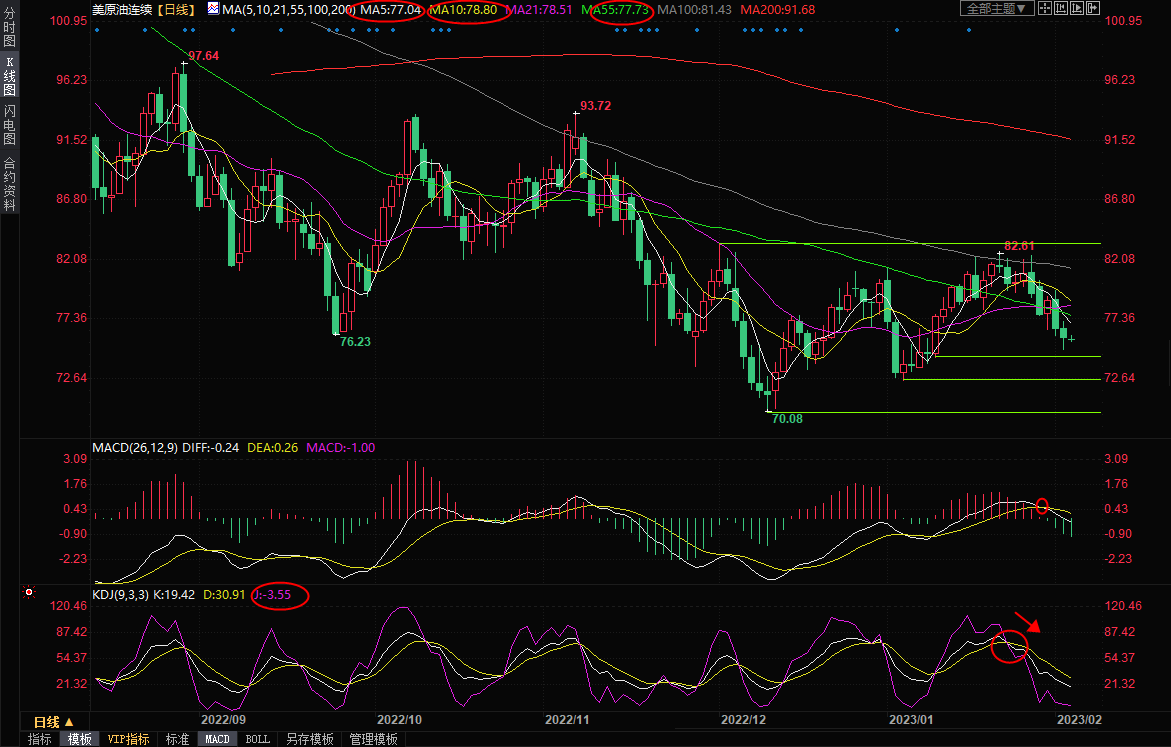Click the export arrow icon at top right
This screenshot has height=747, width=1171.
point(1093,8)
